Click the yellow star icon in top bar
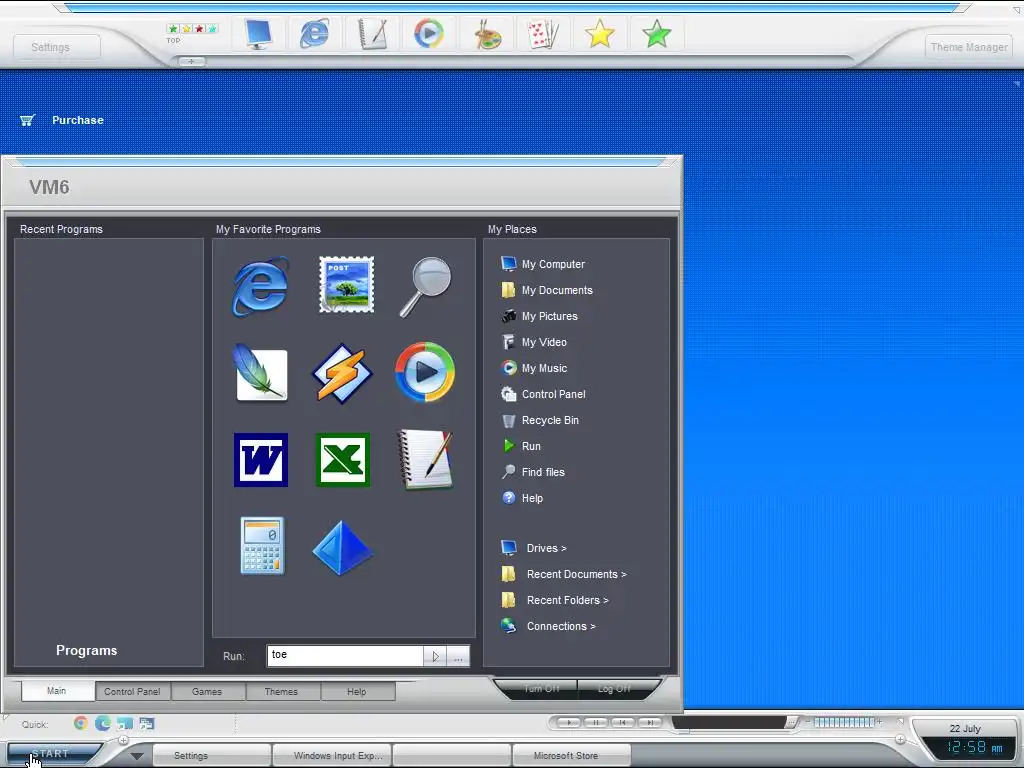 (x=600, y=33)
